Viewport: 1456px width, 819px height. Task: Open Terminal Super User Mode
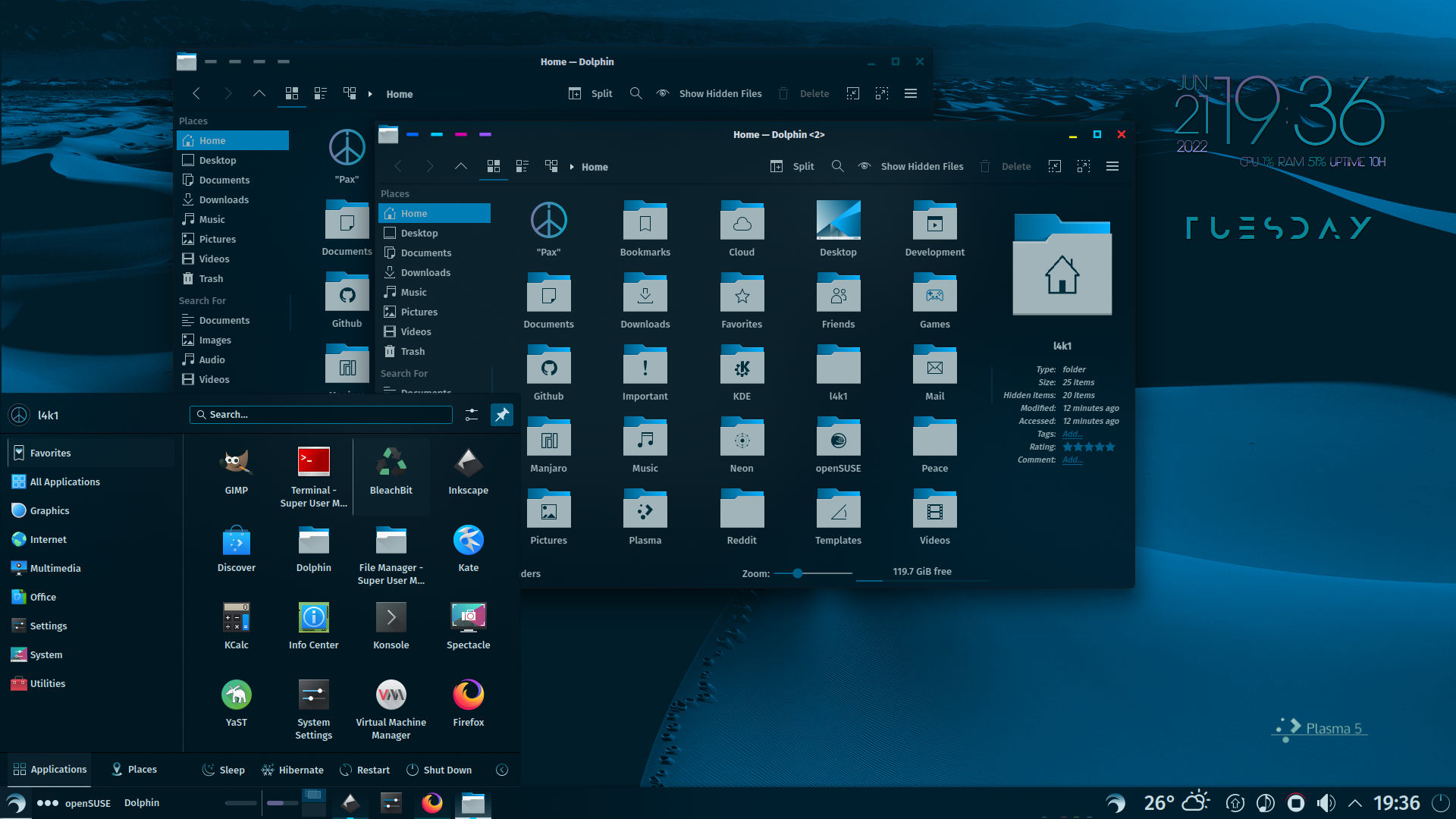coord(313,477)
